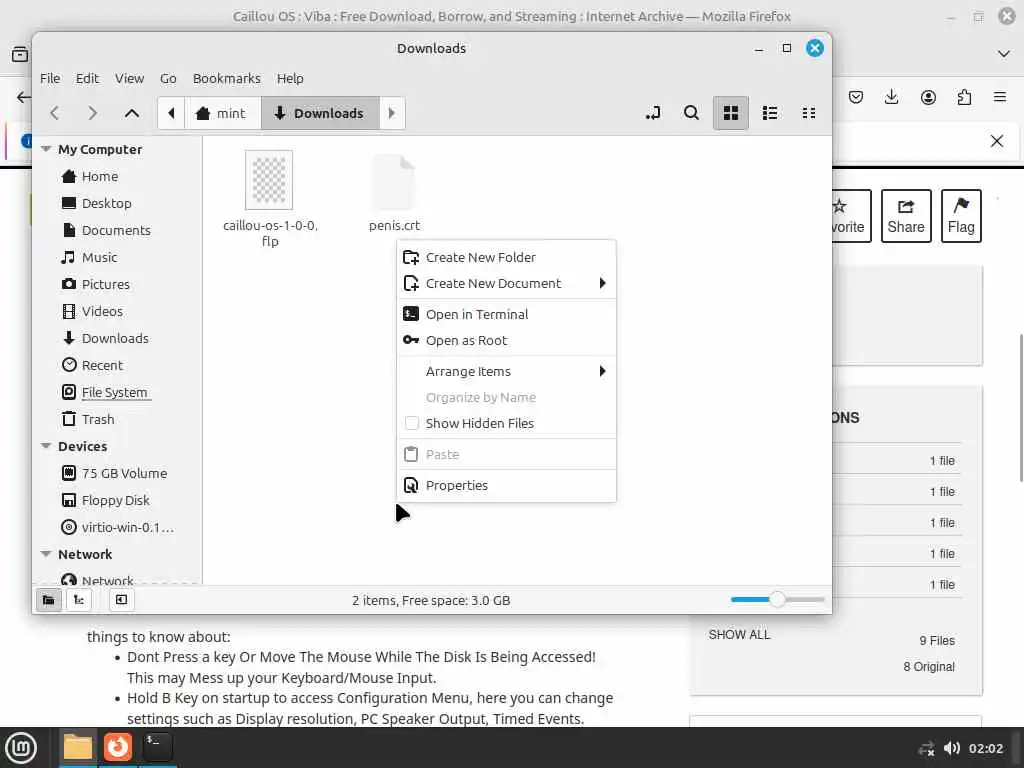1024x768 pixels.
Task: Go forward with the right arrow in Downloads toolbar
Action: click(92, 113)
